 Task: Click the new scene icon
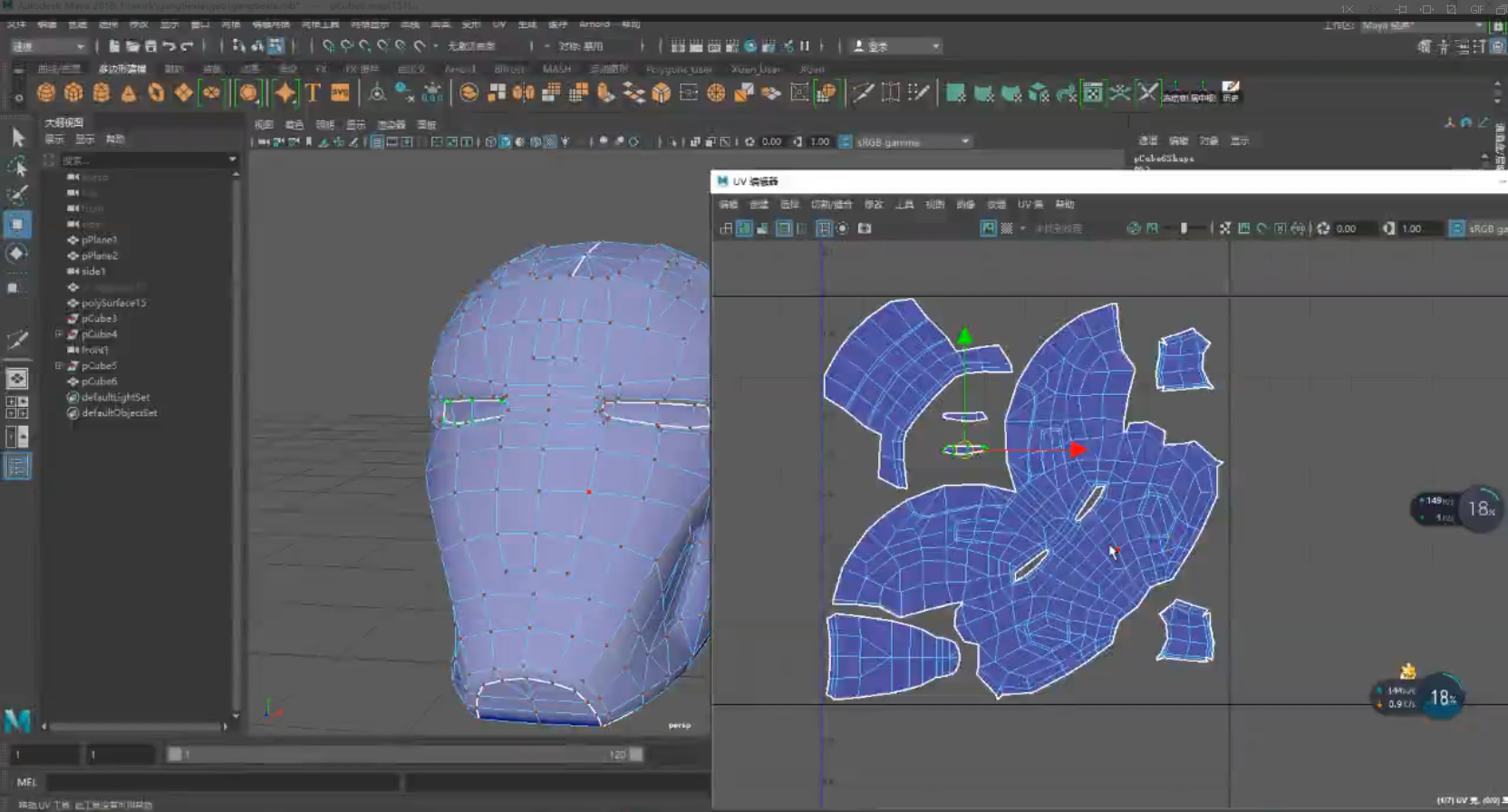114,46
